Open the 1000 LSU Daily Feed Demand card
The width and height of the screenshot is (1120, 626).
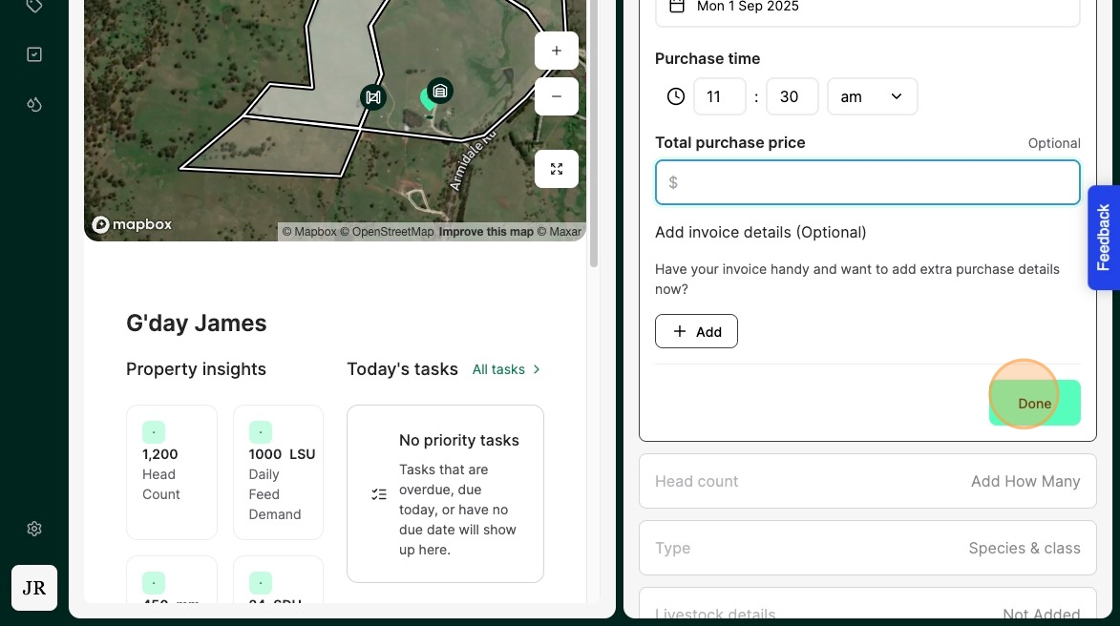278,472
